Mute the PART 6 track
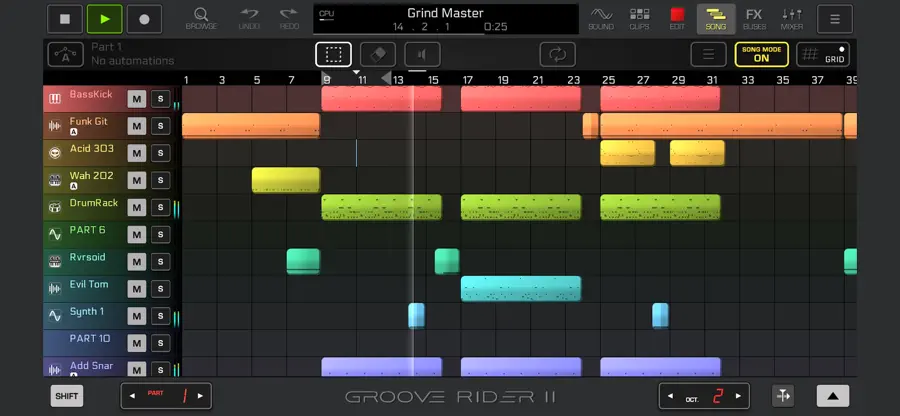 point(137,235)
